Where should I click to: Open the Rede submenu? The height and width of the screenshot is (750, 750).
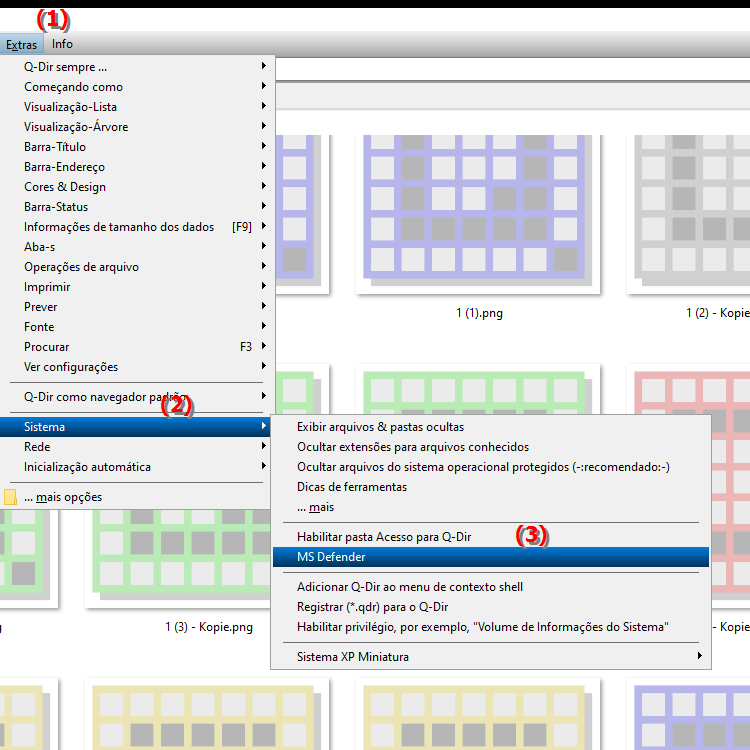(x=135, y=447)
